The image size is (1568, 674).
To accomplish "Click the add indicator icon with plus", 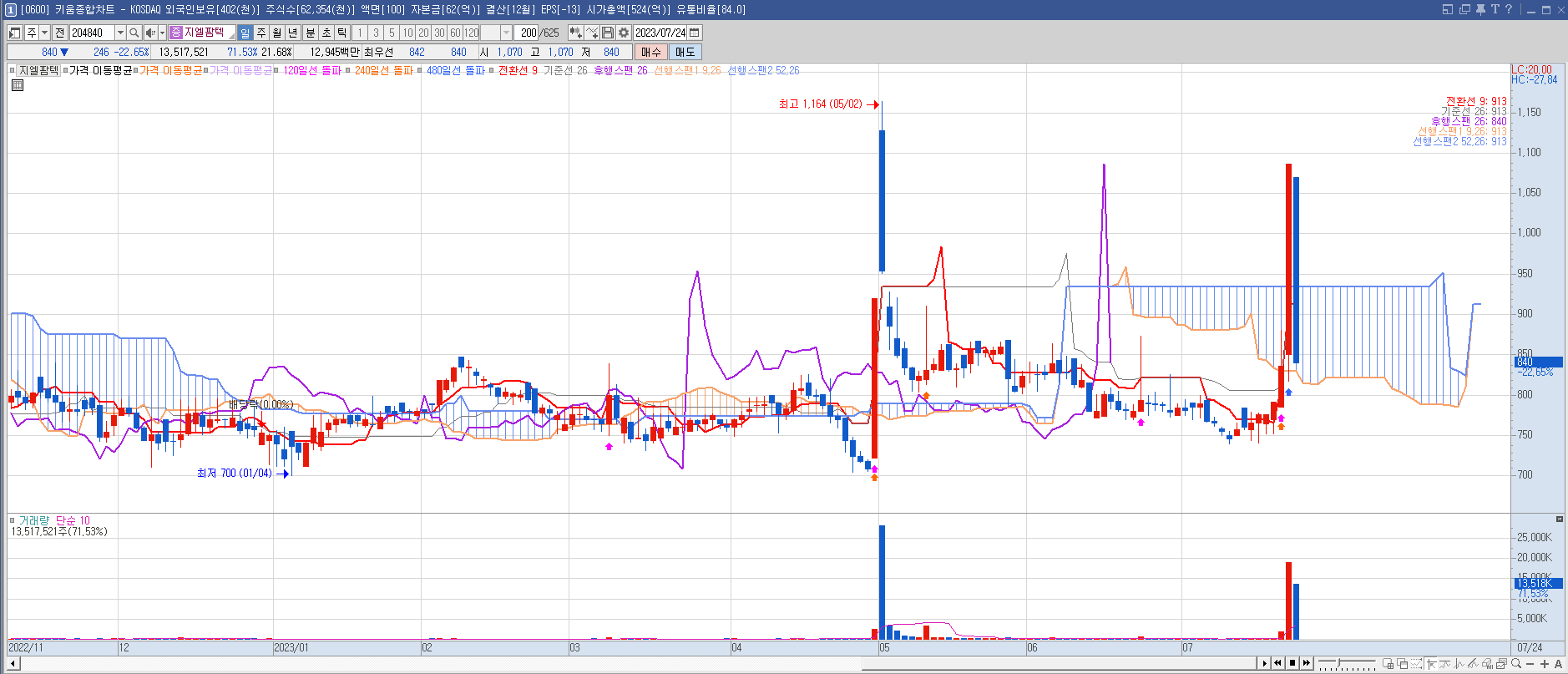I will tap(592, 33).
